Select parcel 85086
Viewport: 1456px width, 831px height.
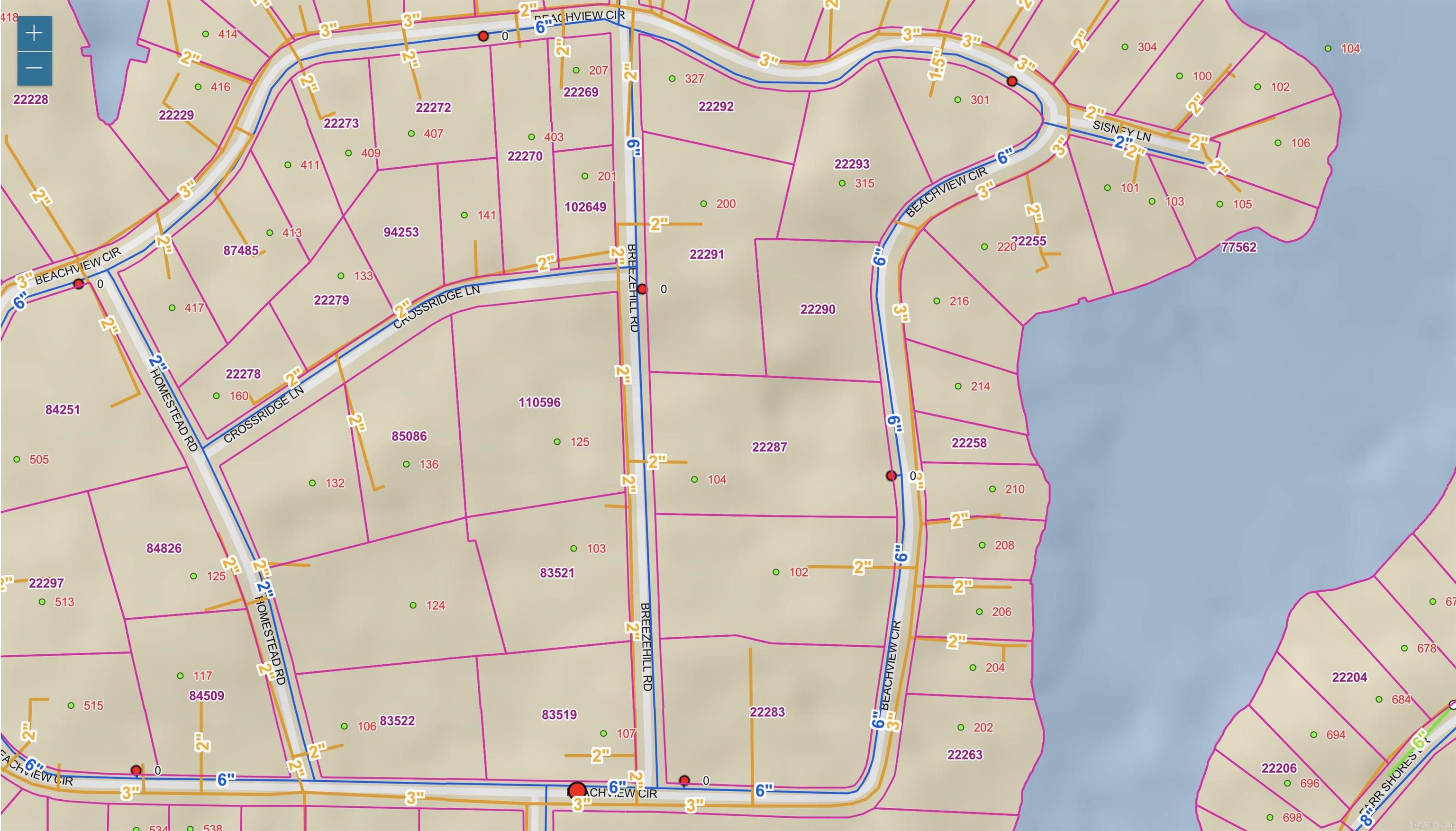coord(409,436)
